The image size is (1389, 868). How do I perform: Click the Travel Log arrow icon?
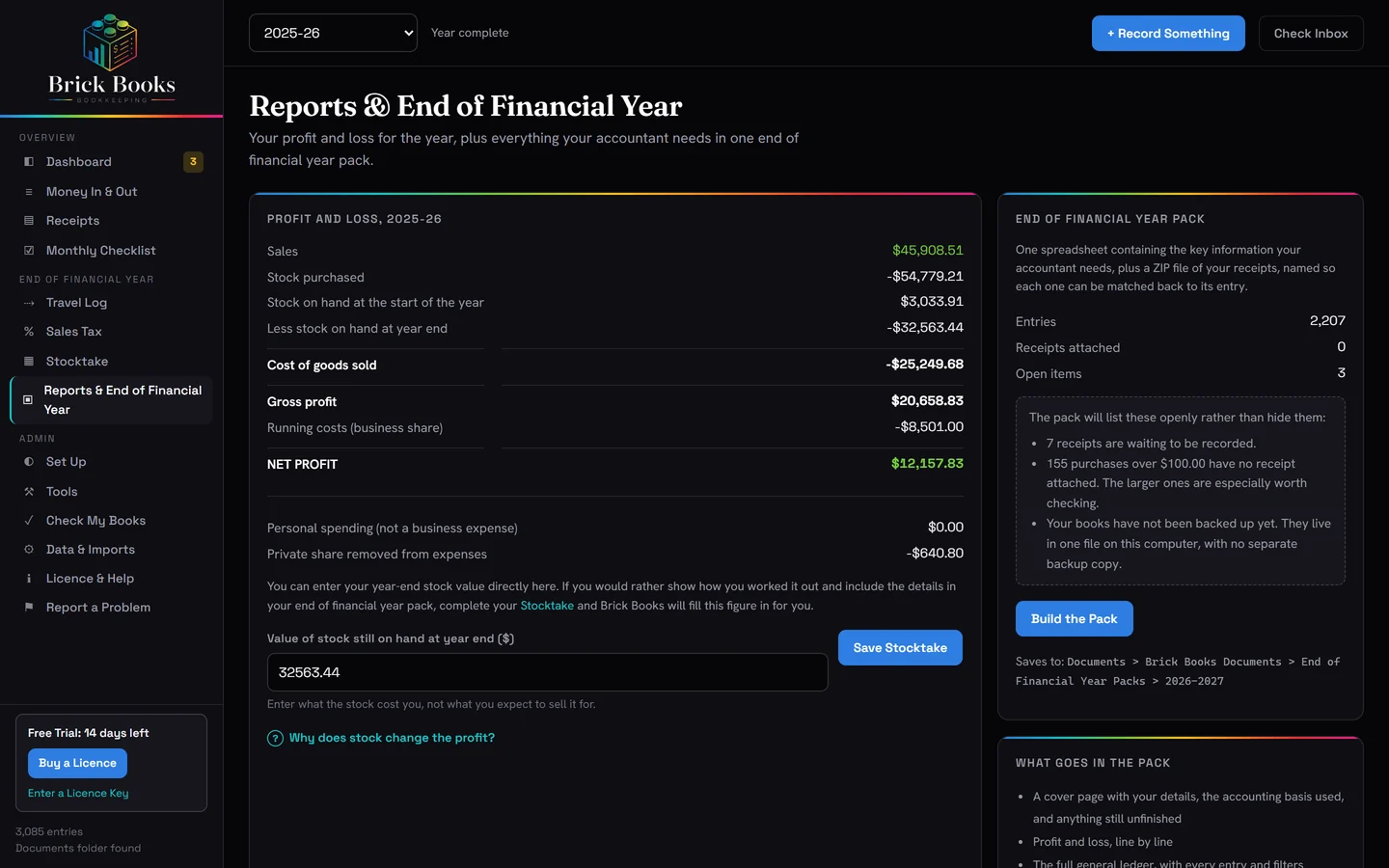29,303
